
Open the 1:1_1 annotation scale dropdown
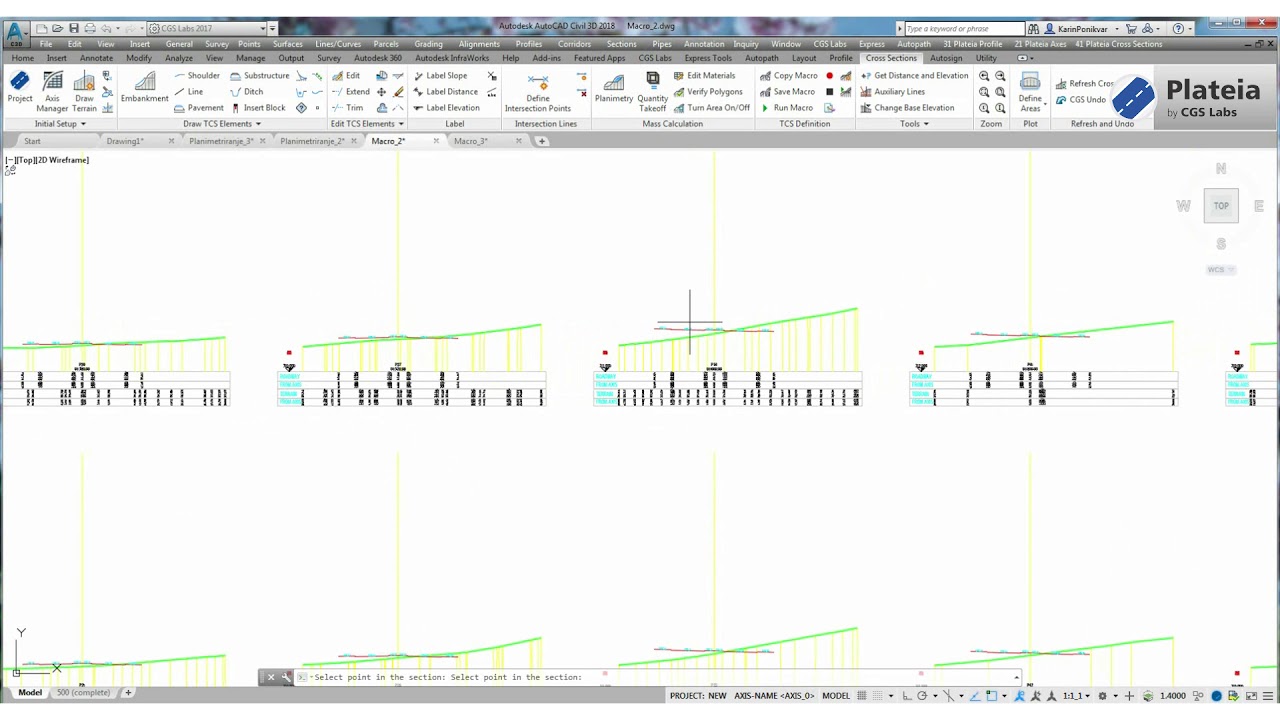1076,696
